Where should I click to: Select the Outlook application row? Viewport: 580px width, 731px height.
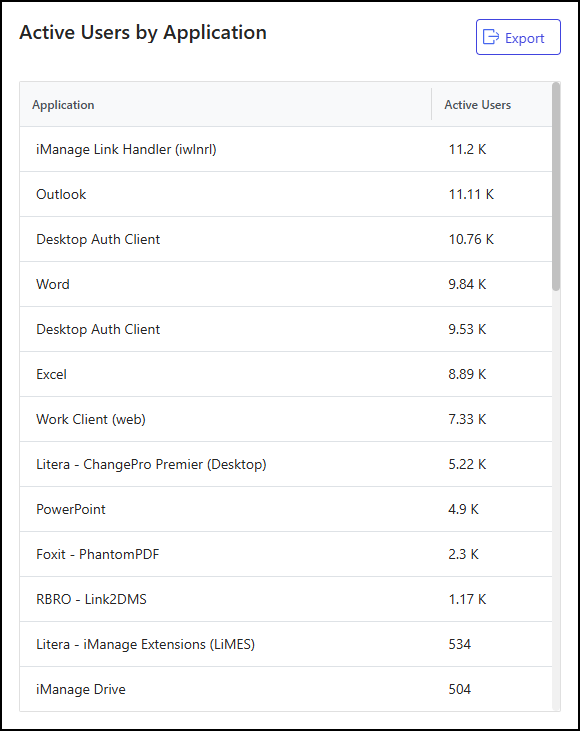[286, 194]
